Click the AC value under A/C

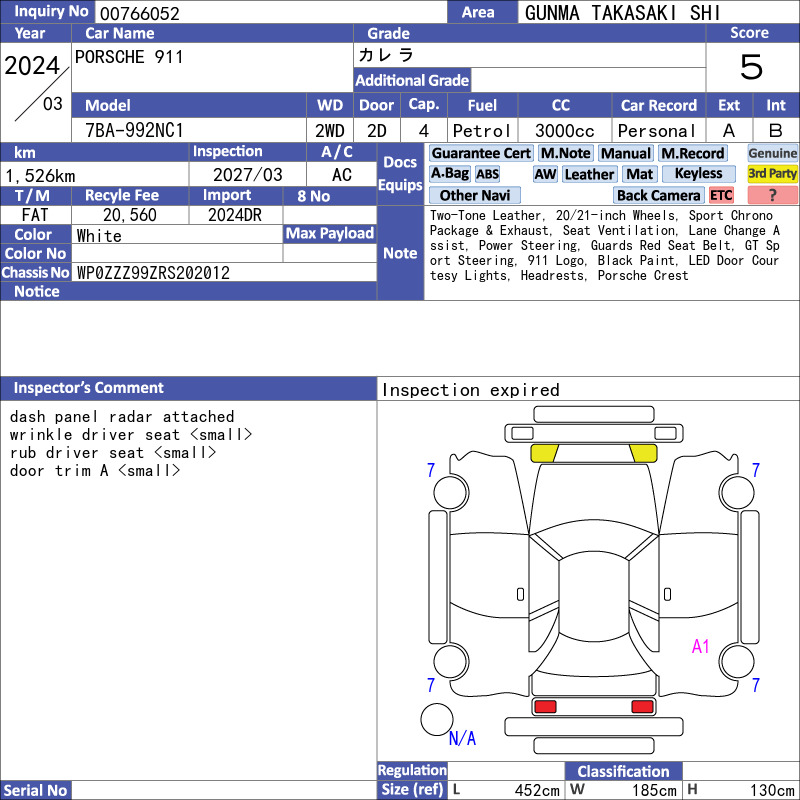(342, 175)
